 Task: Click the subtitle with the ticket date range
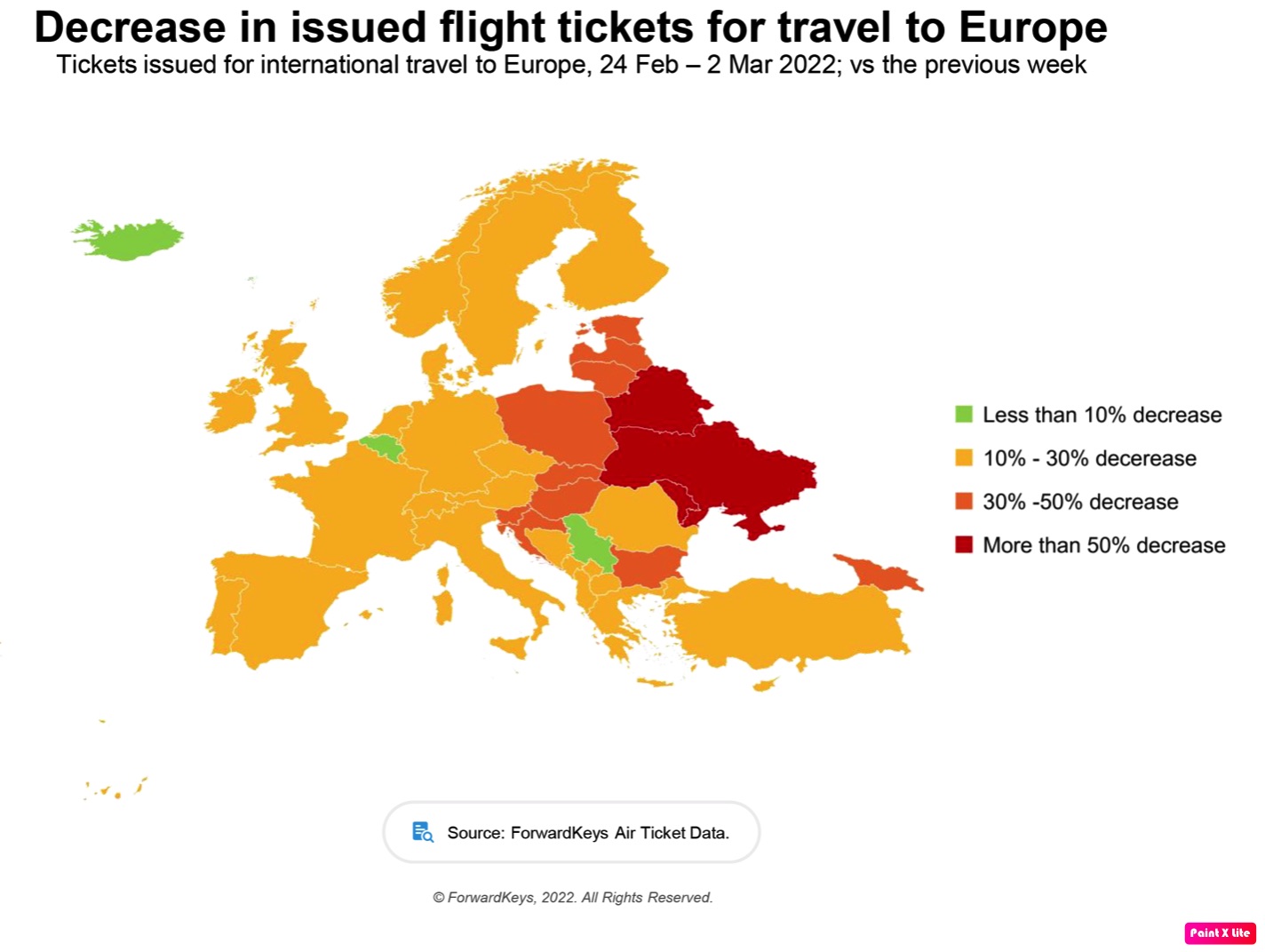(571, 65)
